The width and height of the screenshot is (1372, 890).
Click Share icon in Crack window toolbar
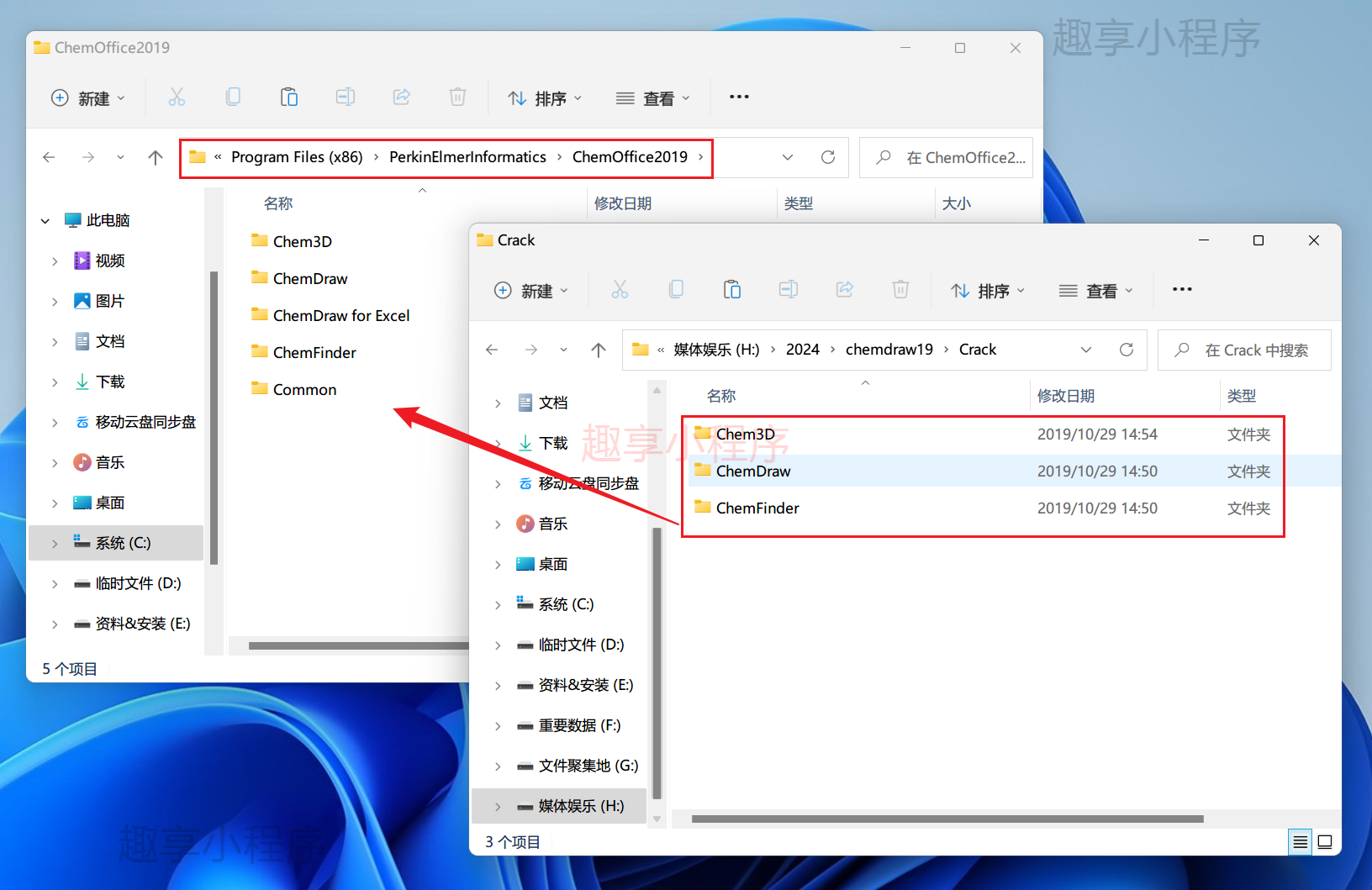[x=845, y=290]
